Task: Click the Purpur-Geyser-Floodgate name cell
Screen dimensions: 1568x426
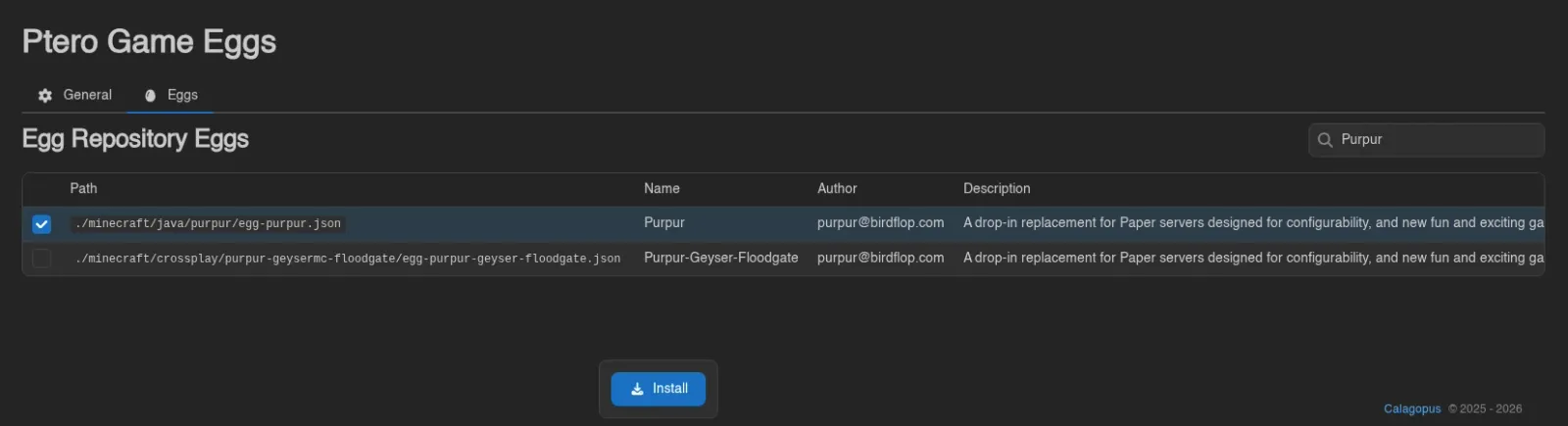Action: click(721, 258)
